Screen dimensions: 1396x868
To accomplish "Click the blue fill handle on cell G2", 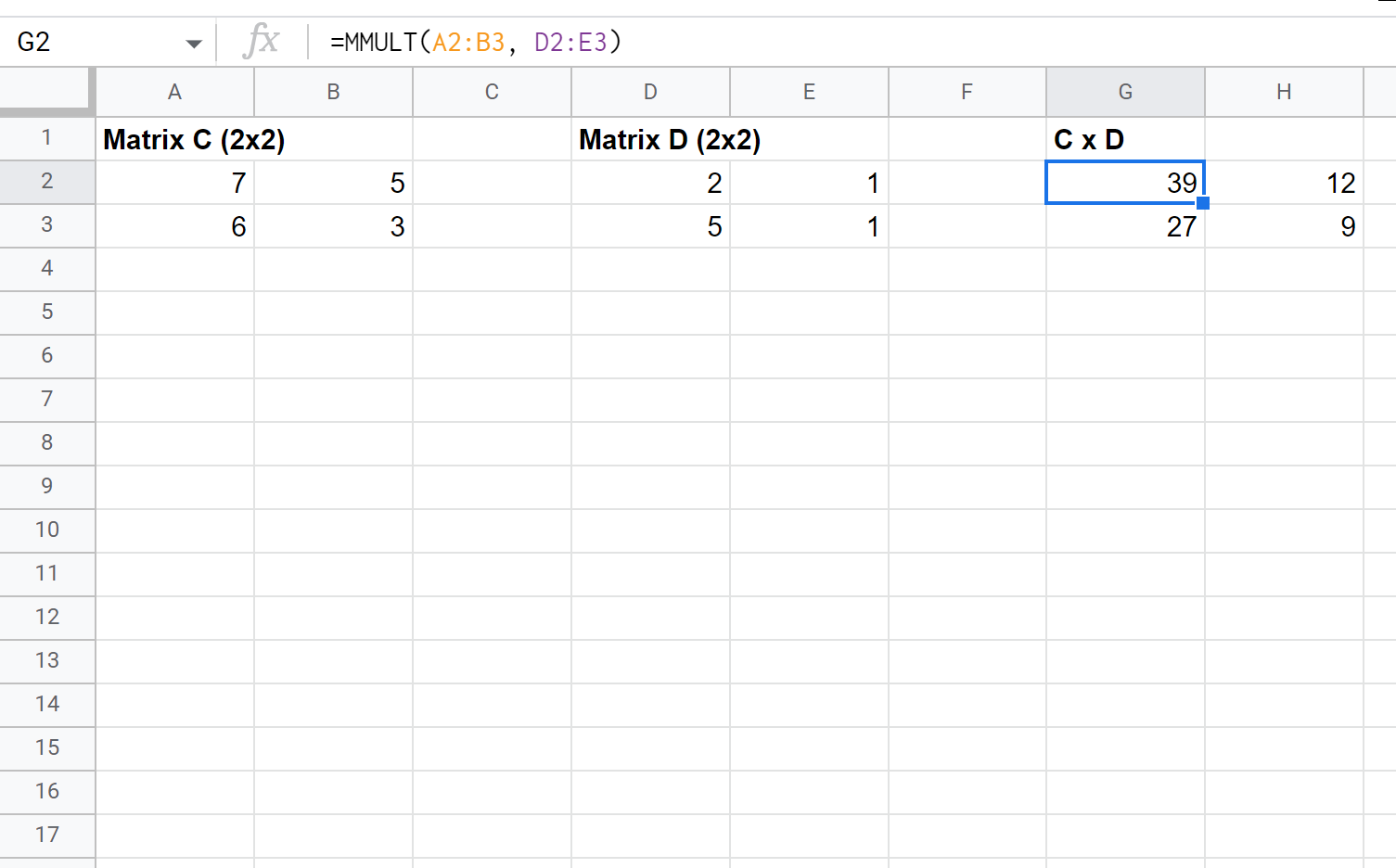I will tap(1203, 201).
